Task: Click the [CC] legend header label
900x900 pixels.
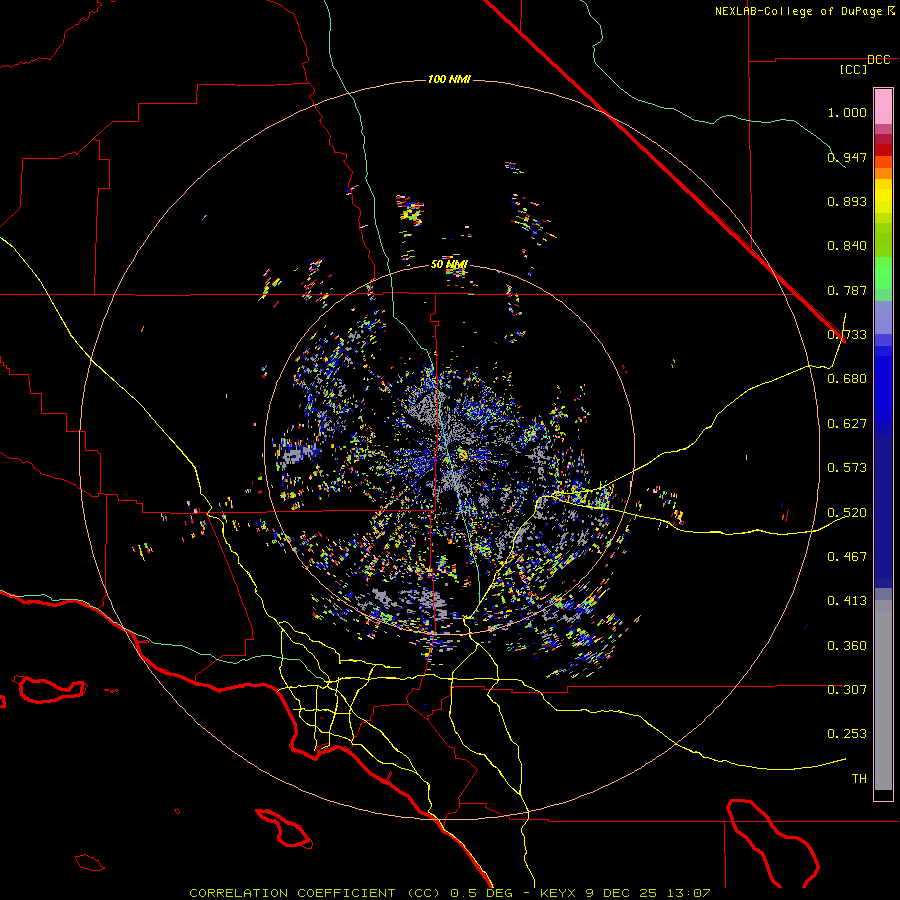Action: coord(854,69)
